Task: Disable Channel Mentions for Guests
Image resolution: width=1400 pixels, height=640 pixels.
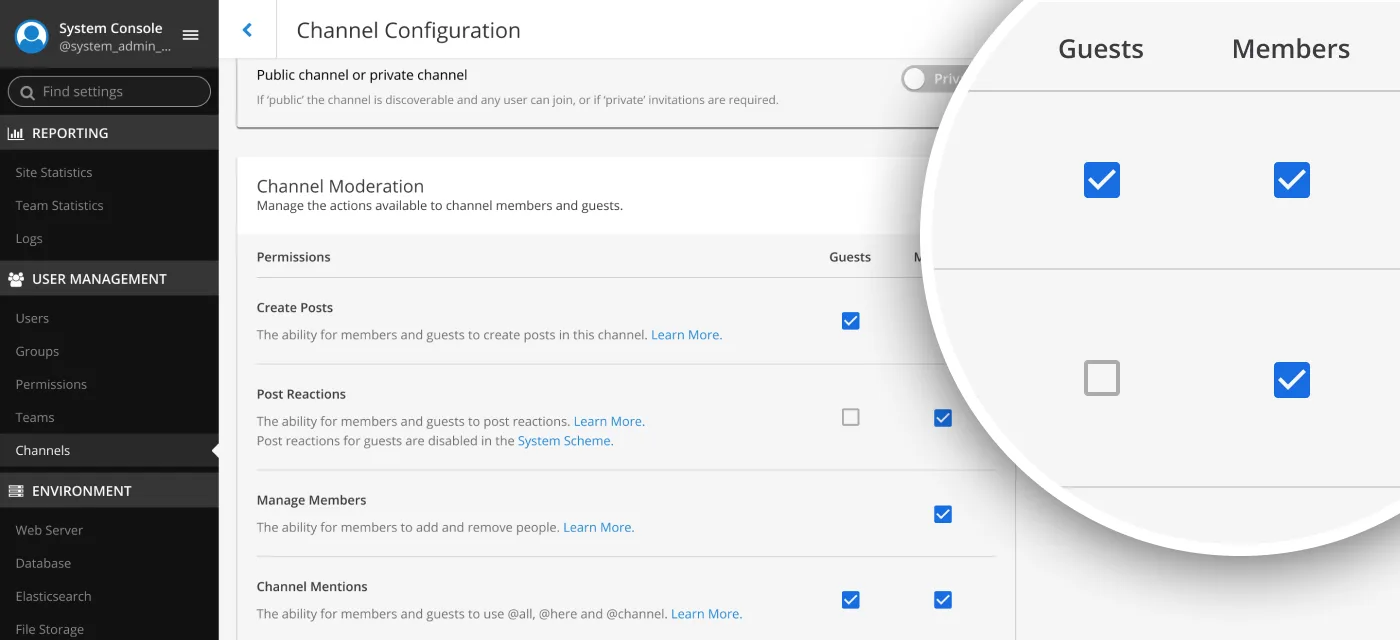Action: pos(851,600)
